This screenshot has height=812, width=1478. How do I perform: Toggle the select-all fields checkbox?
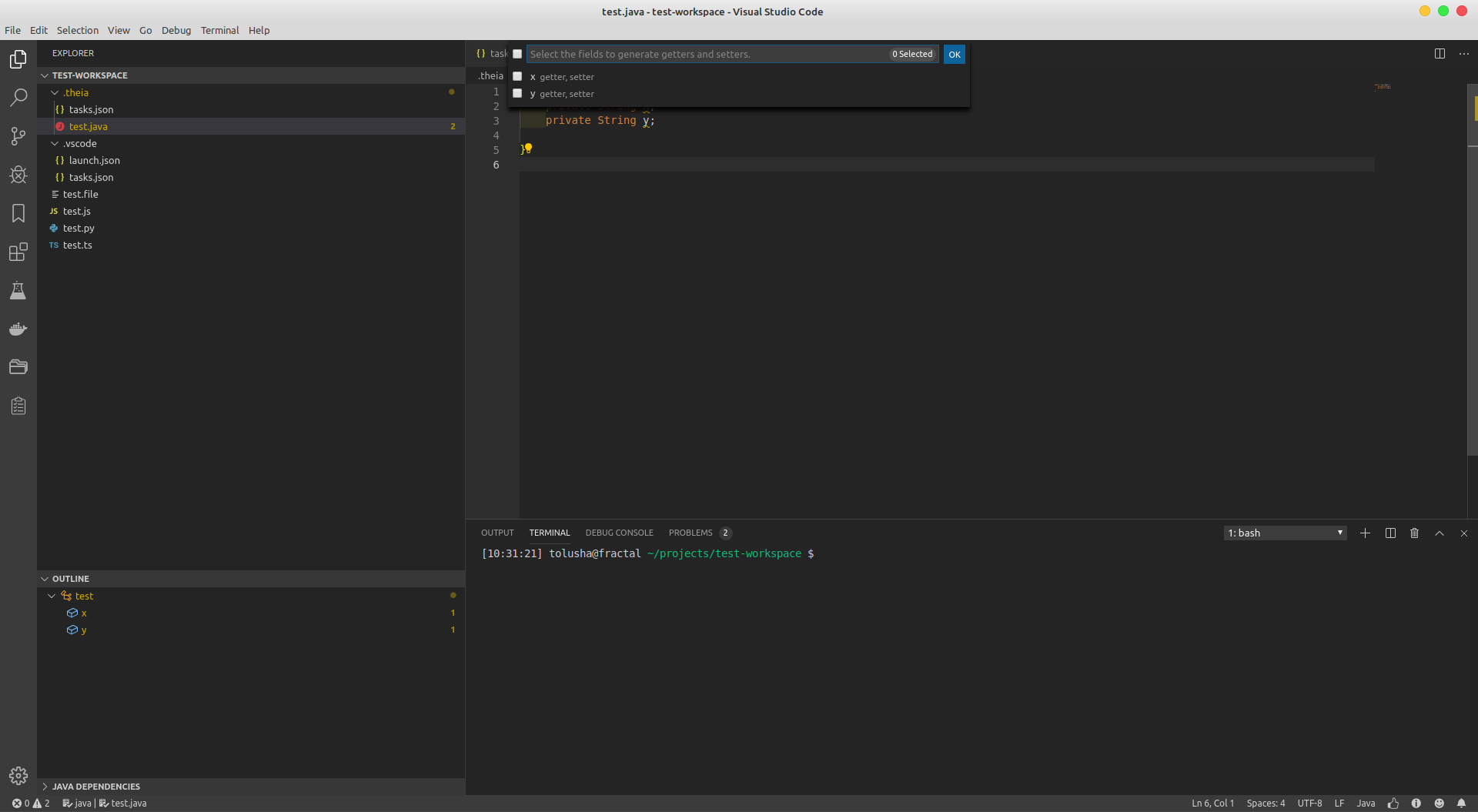click(x=517, y=54)
